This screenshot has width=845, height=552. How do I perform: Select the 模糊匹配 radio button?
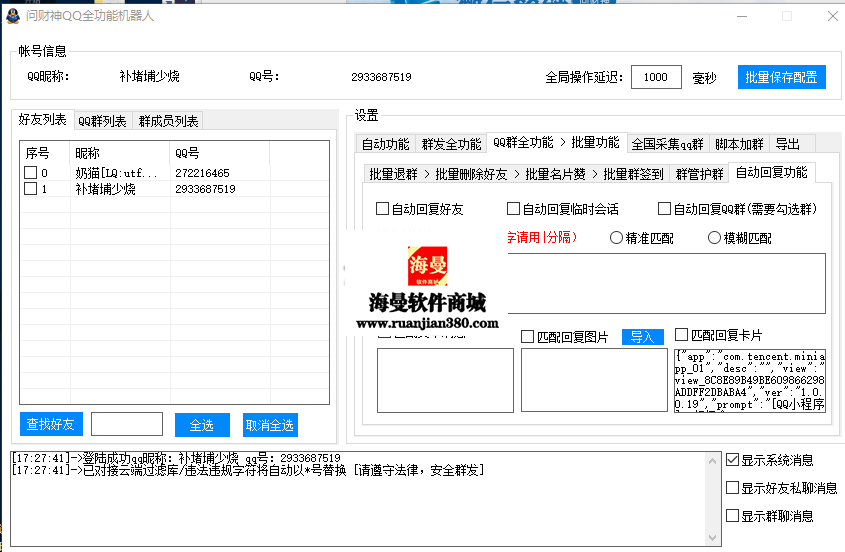click(x=714, y=238)
